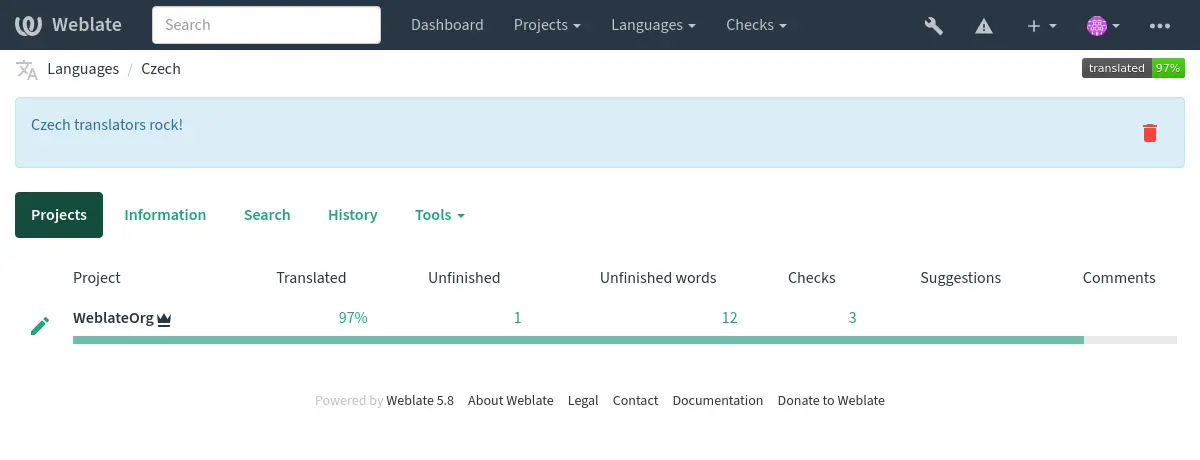1200x460 pixels.
Task: Open the wrench management icon
Action: (934, 26)
